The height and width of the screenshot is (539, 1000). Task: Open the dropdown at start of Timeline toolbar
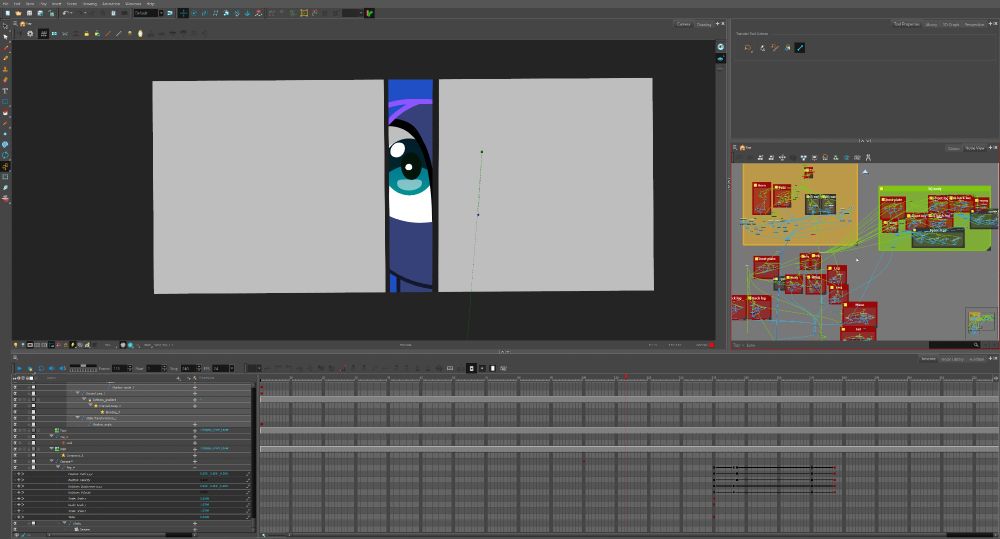click(x=253, y=368)
